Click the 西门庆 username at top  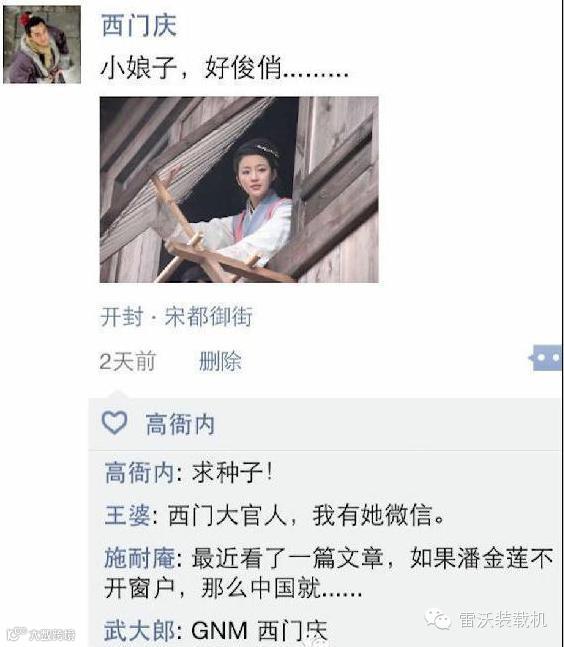139,26
